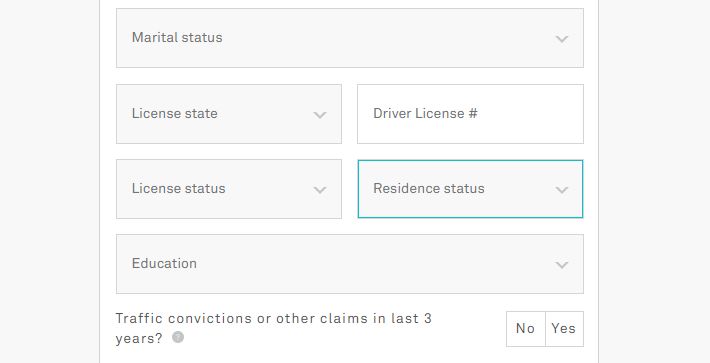Image resolution: width=710 pixels, height=363 pixels.
Task: Open the Marital status dropdown
Action: click(x=350, y=38)
